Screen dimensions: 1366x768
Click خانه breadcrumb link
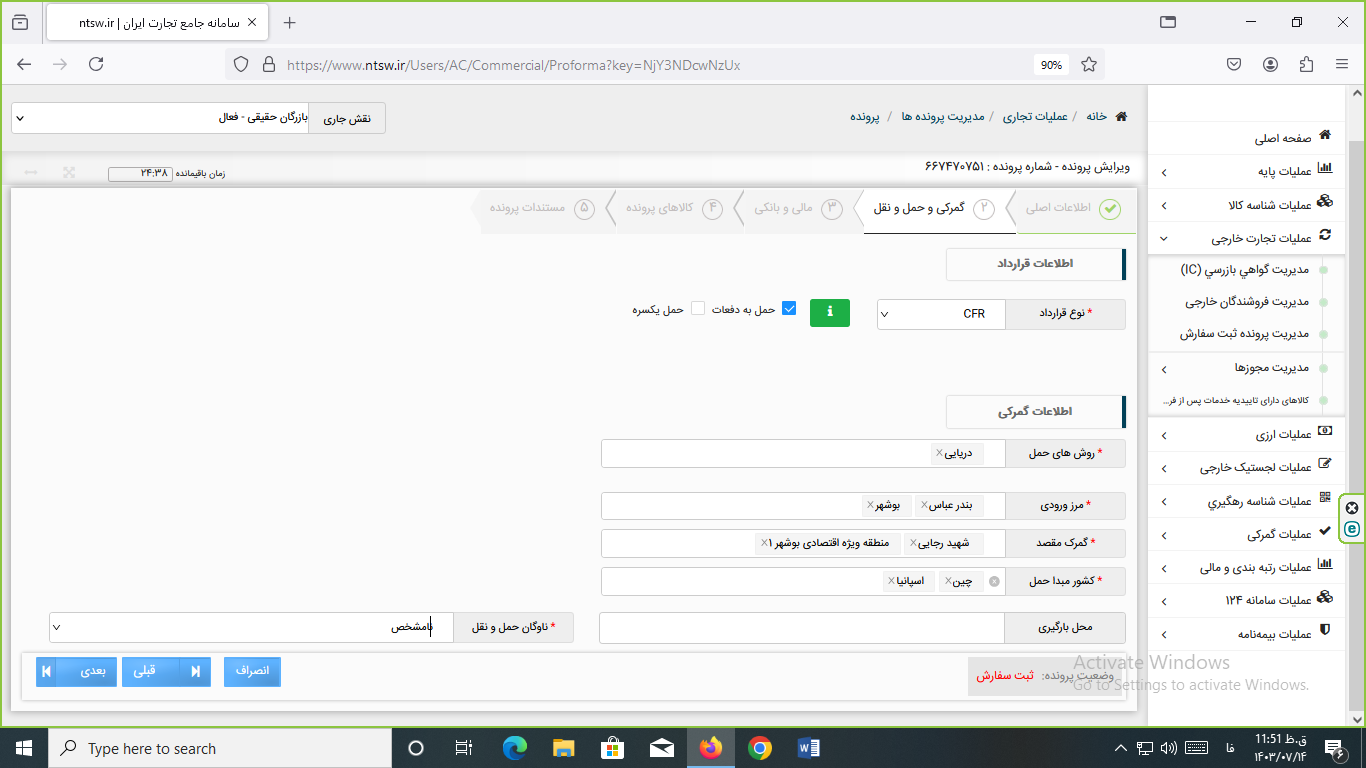pyautogui.click(x=1097, y=117)
